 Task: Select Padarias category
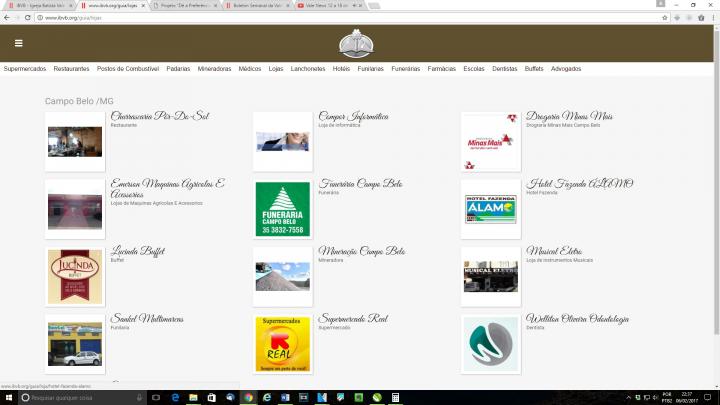click(x=178, y=69)
